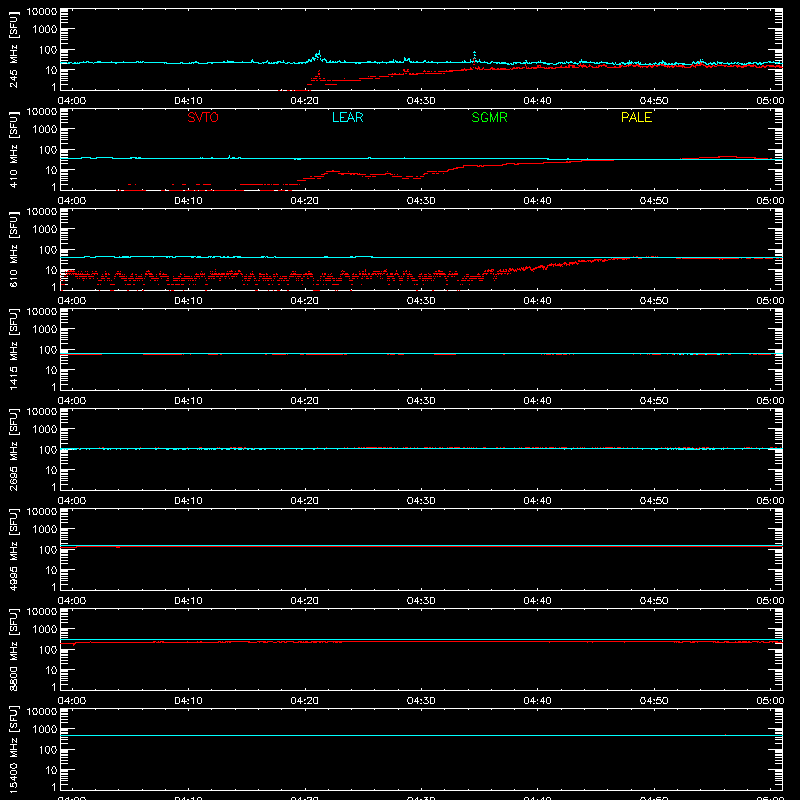
Task: Click 04:00 time label under 410 MHz plot
Action: pyautogui.click(x=72, y=201)
